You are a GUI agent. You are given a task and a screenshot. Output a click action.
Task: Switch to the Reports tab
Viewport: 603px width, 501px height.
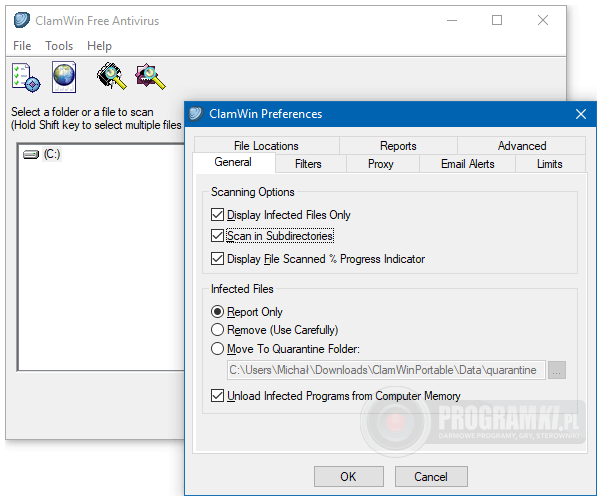click(x=398, y=146)
